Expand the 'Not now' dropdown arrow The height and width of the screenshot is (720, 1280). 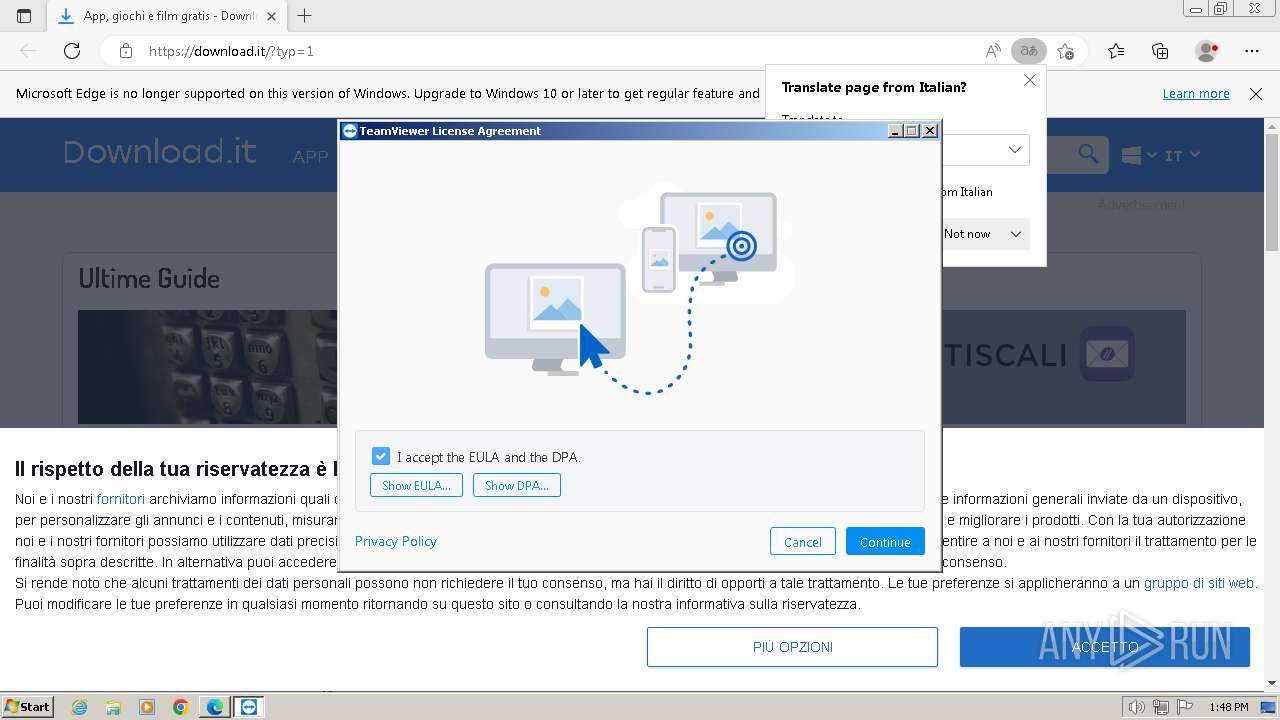(1016, 234)
